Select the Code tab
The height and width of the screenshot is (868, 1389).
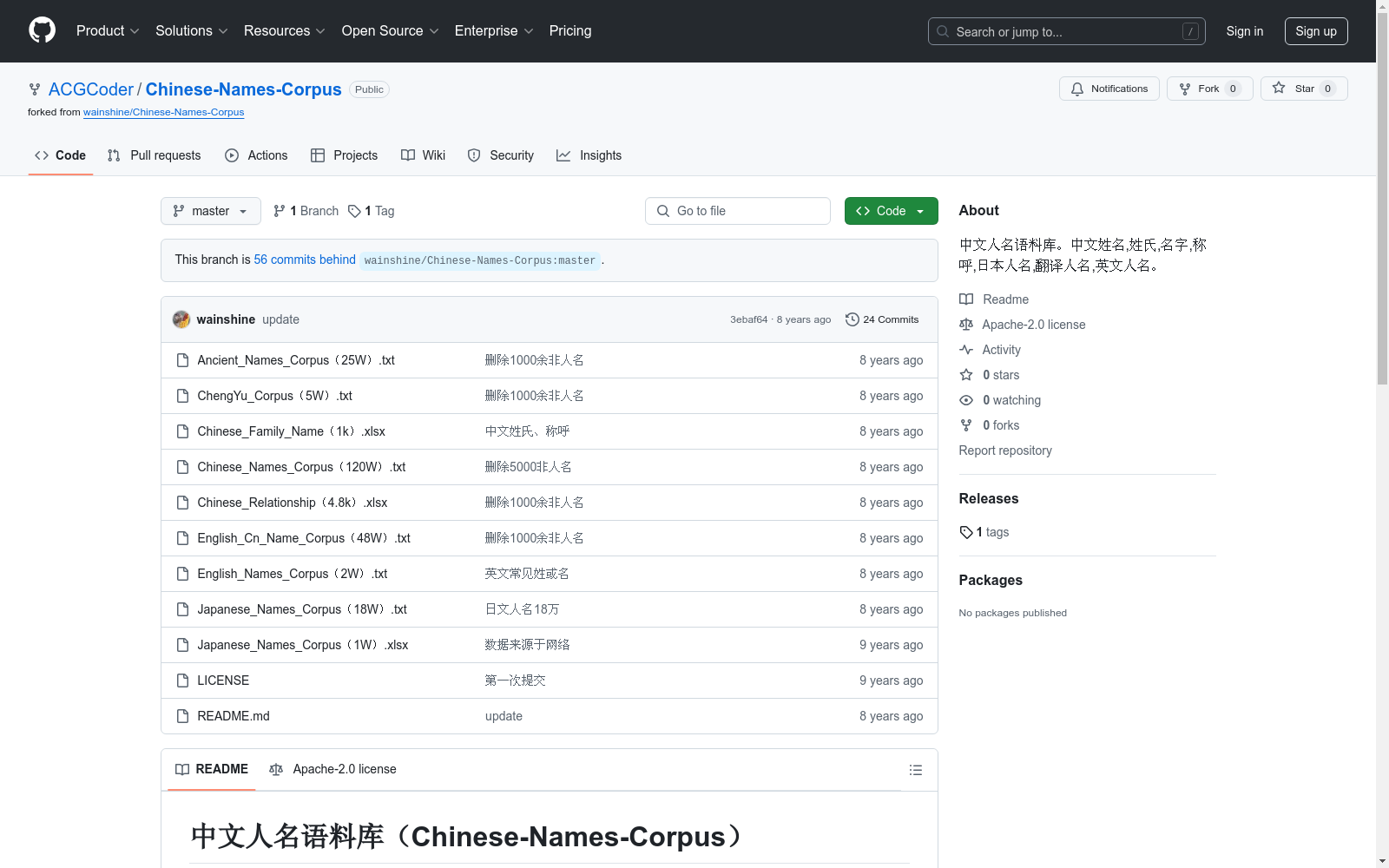pos(60,155)
